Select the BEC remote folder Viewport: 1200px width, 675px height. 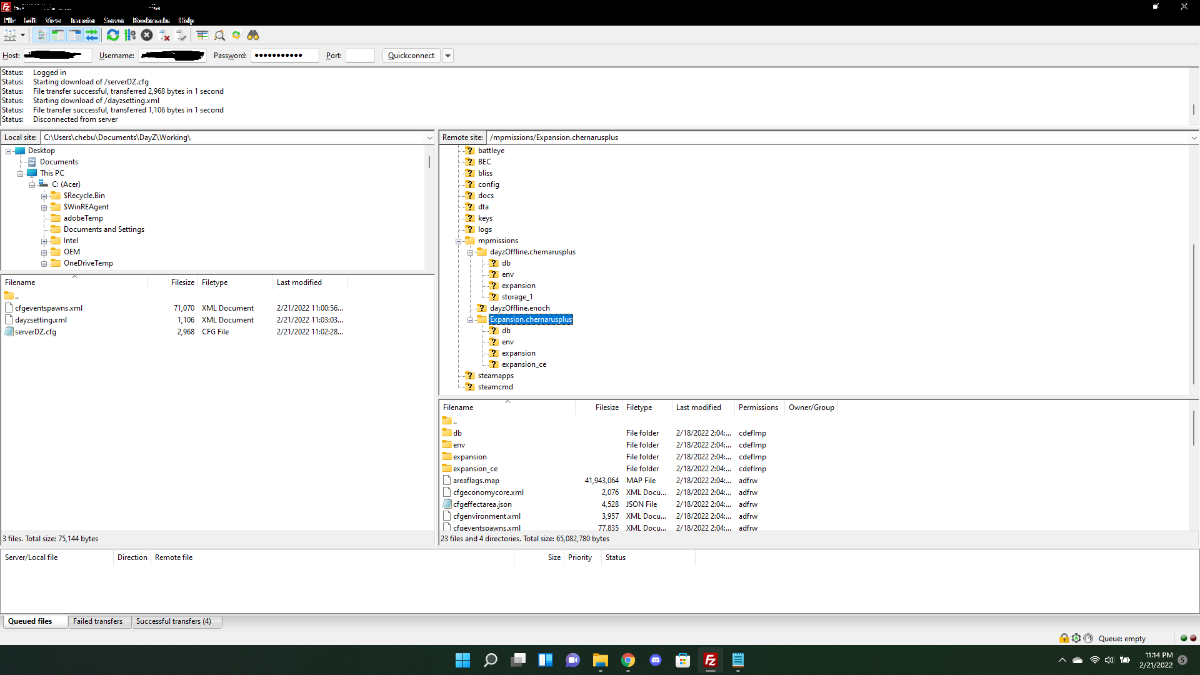[x=485, y=162]
